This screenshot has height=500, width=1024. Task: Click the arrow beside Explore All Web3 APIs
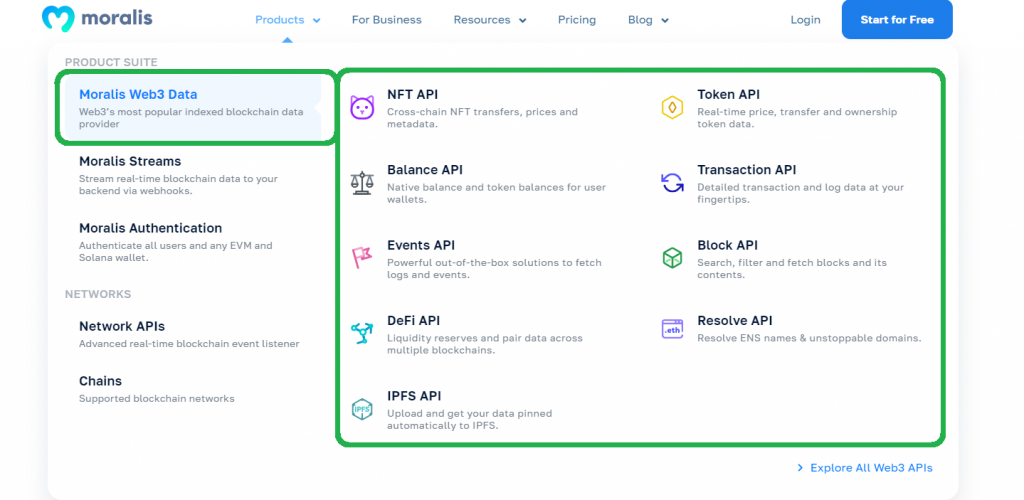point(800,468)
